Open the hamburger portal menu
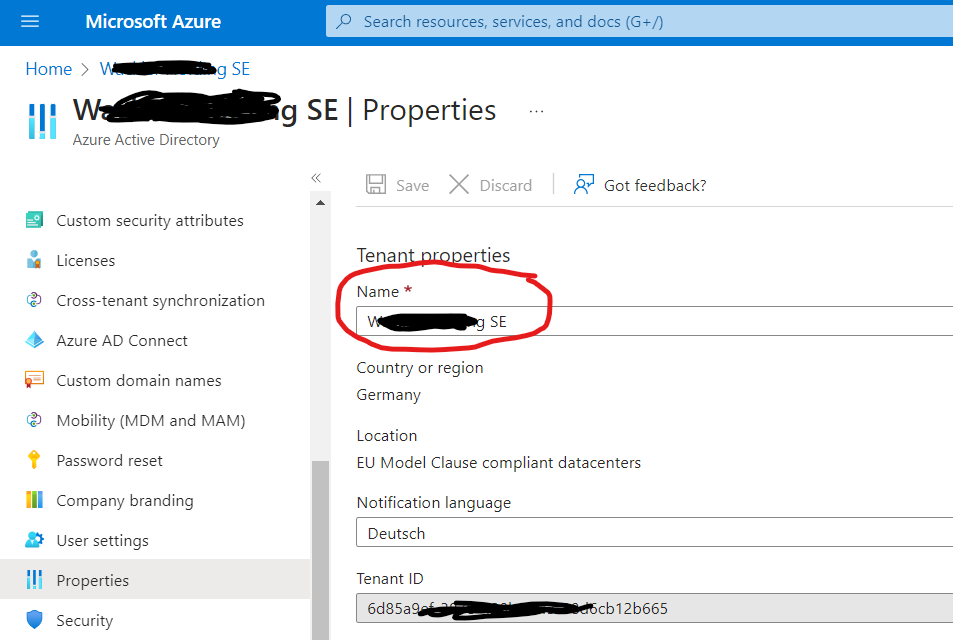953x640 pixels. tap(30, 22)
